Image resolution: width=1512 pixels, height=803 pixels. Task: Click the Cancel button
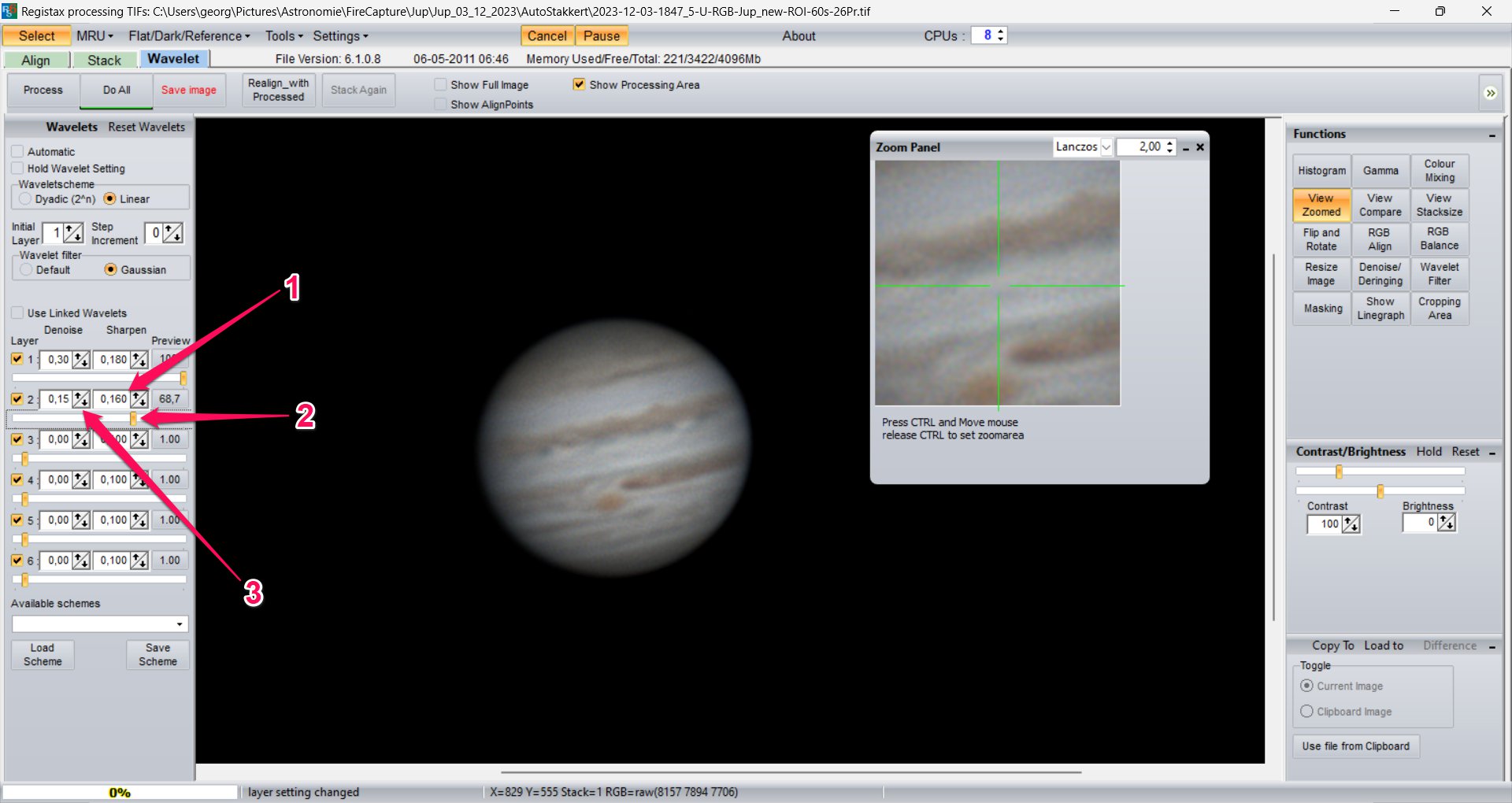pos(547,36)
